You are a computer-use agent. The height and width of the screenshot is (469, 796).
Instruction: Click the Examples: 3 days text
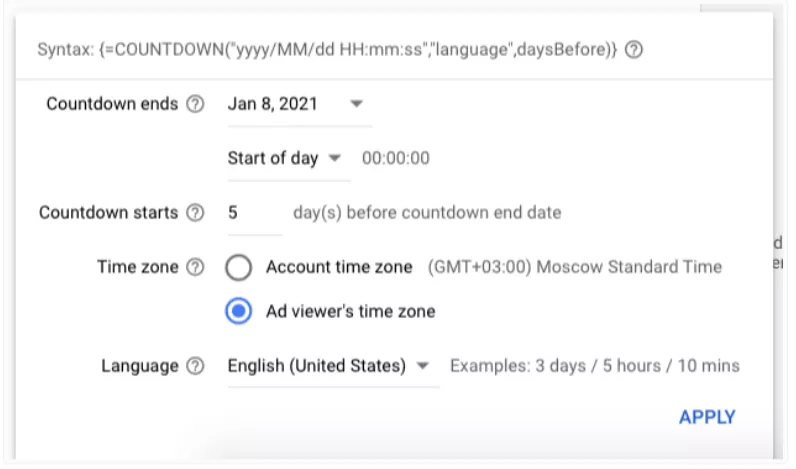595,366
